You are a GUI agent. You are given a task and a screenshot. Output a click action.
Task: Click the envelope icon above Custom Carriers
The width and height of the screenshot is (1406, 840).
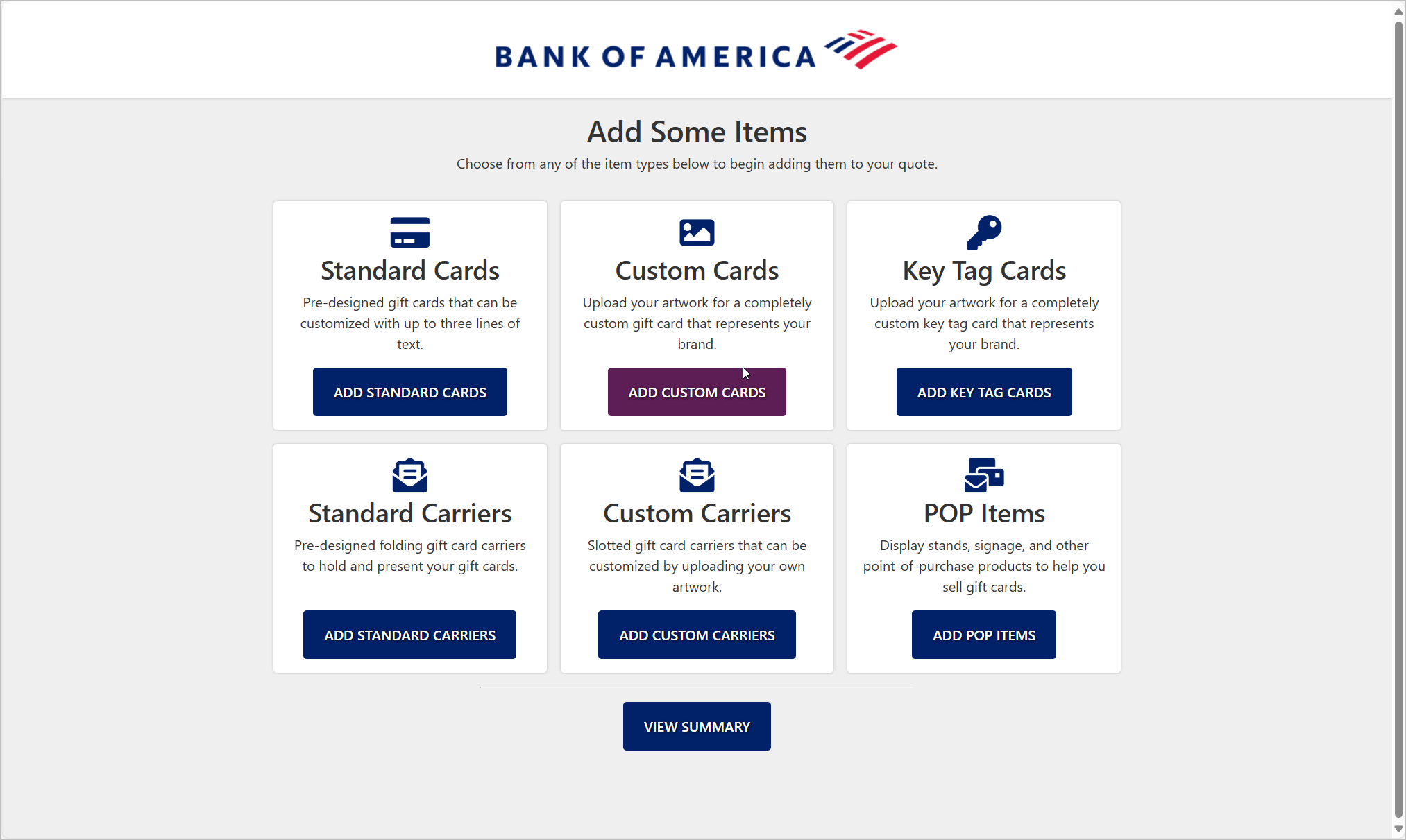[697, 475]
